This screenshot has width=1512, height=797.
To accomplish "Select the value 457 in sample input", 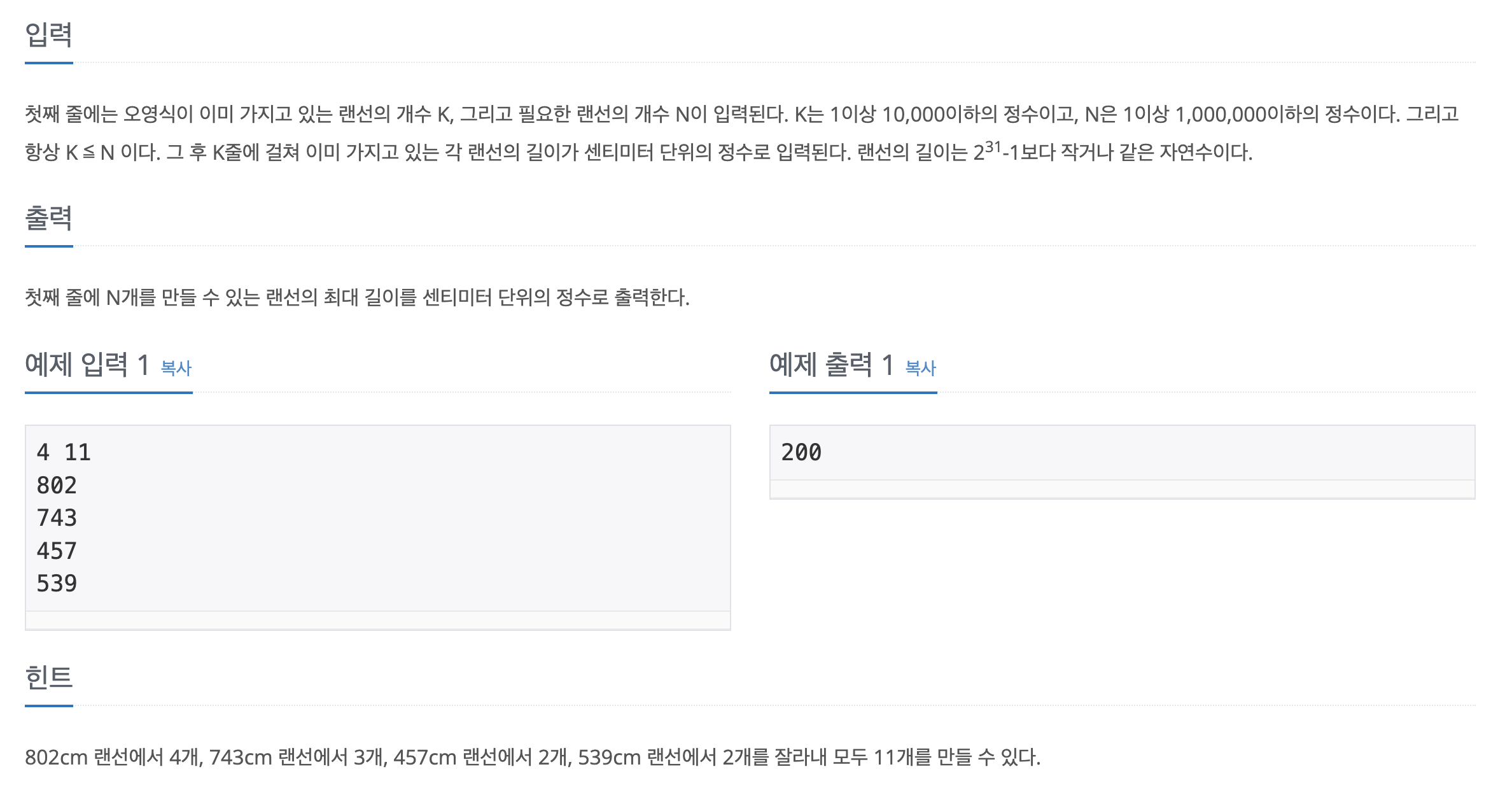I will 57,549.
